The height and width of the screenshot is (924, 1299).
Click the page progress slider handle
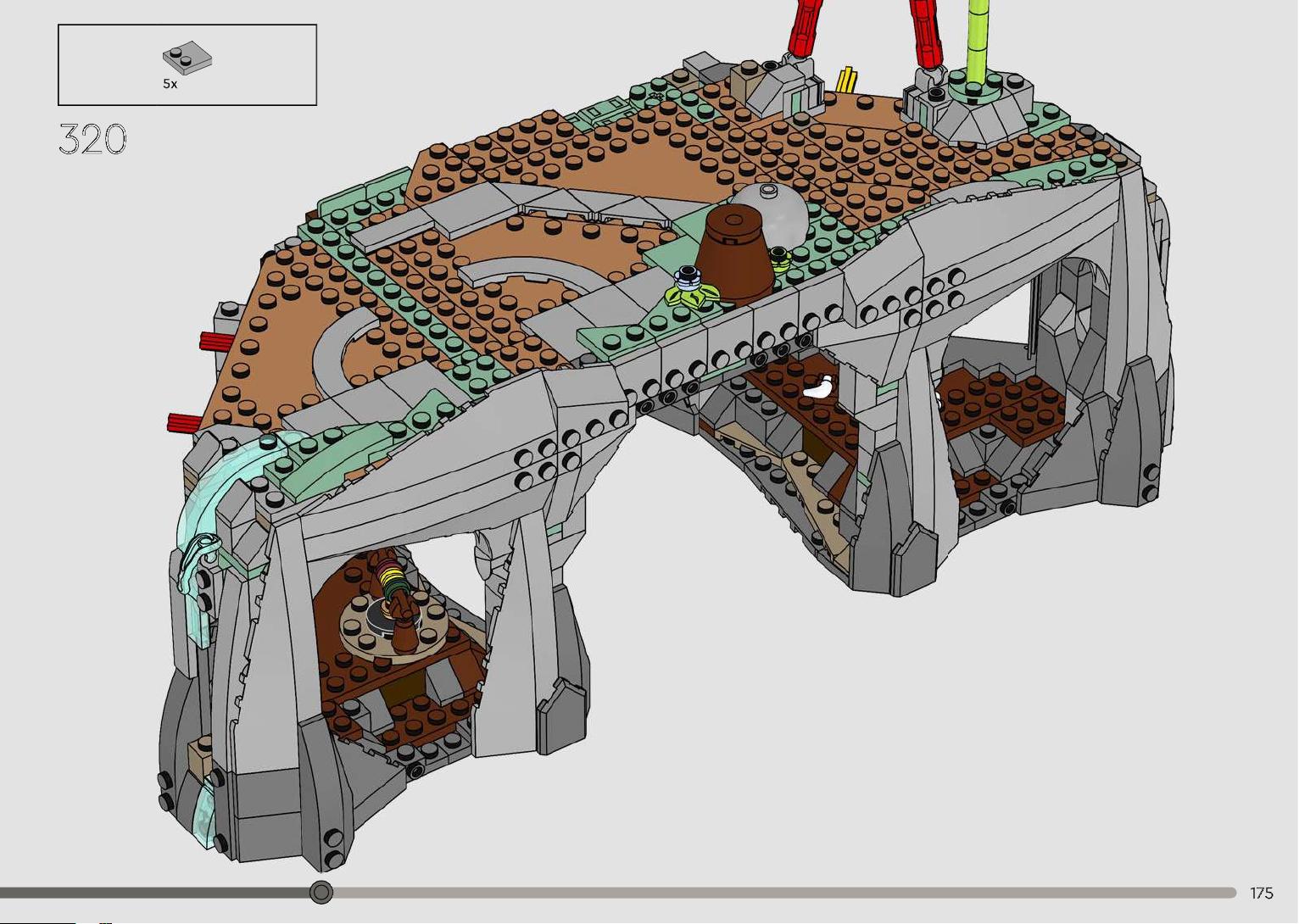coord(321,892)
